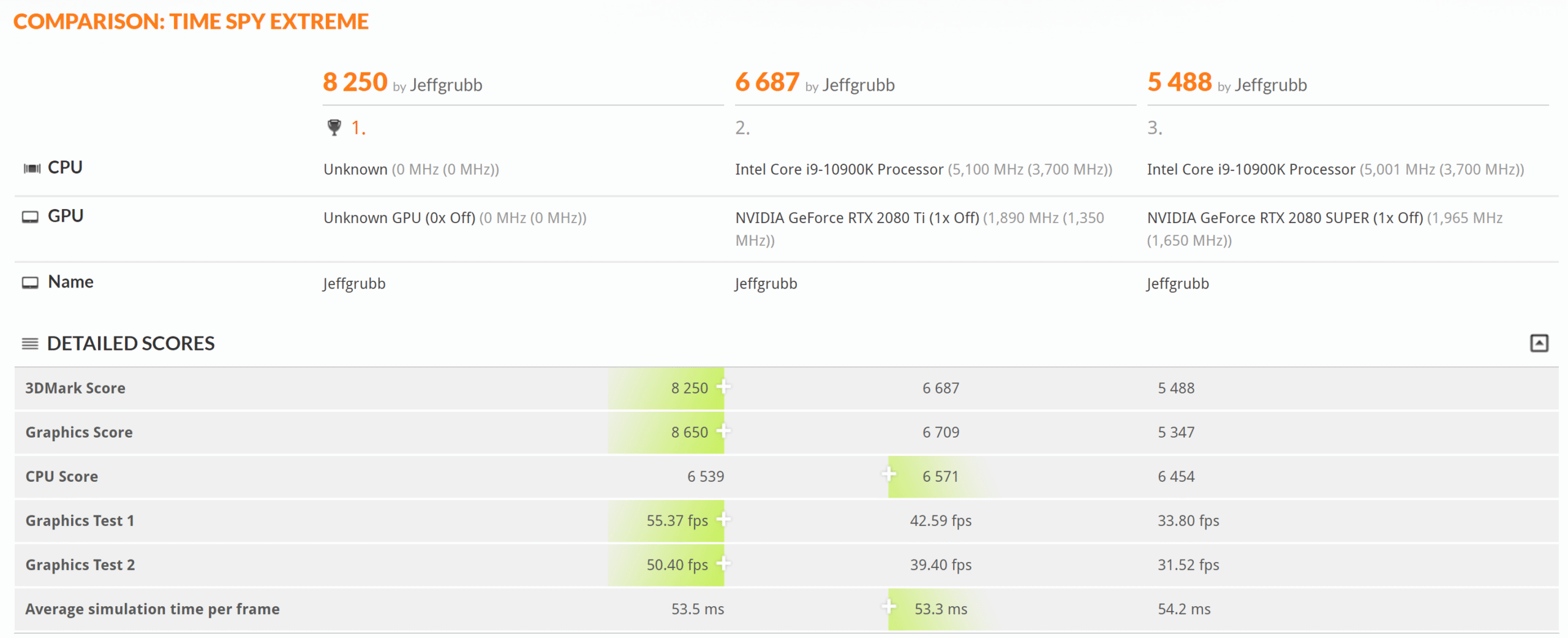Click the GPU monitor icon
The image size is (1568, 638).
(x=30, y=217)
